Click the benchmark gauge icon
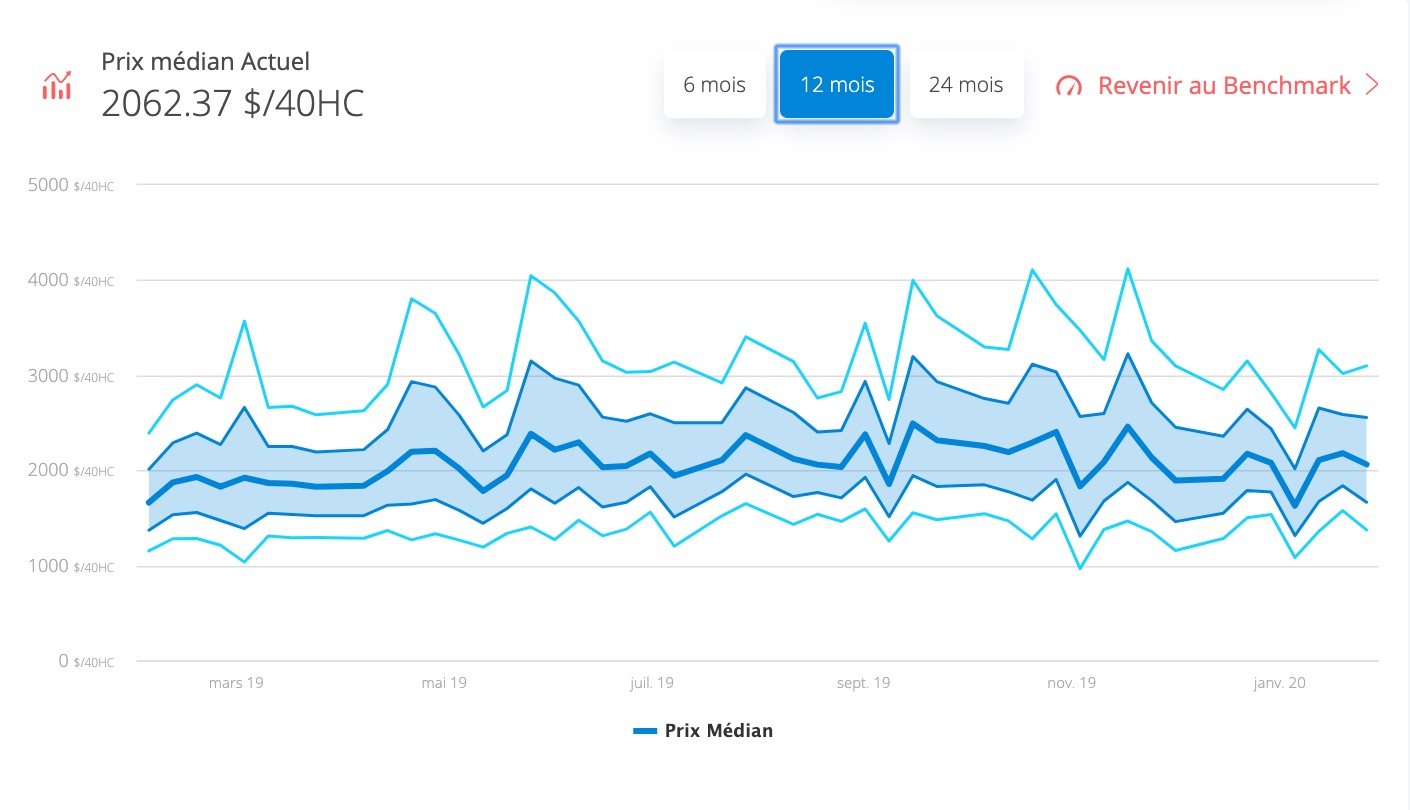1410x810 pixels. [x=1069, y=86]
